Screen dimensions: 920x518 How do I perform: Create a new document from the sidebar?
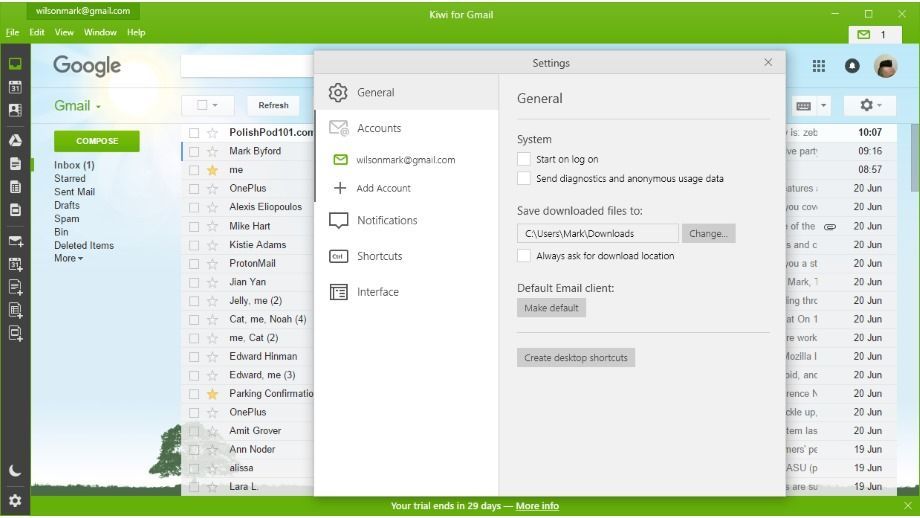[15, 287]
